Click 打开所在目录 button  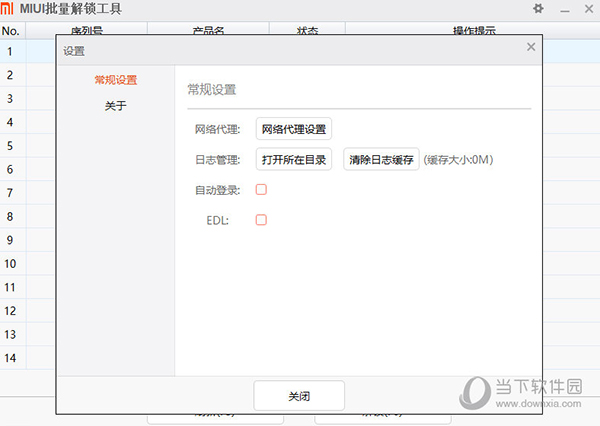293,159
